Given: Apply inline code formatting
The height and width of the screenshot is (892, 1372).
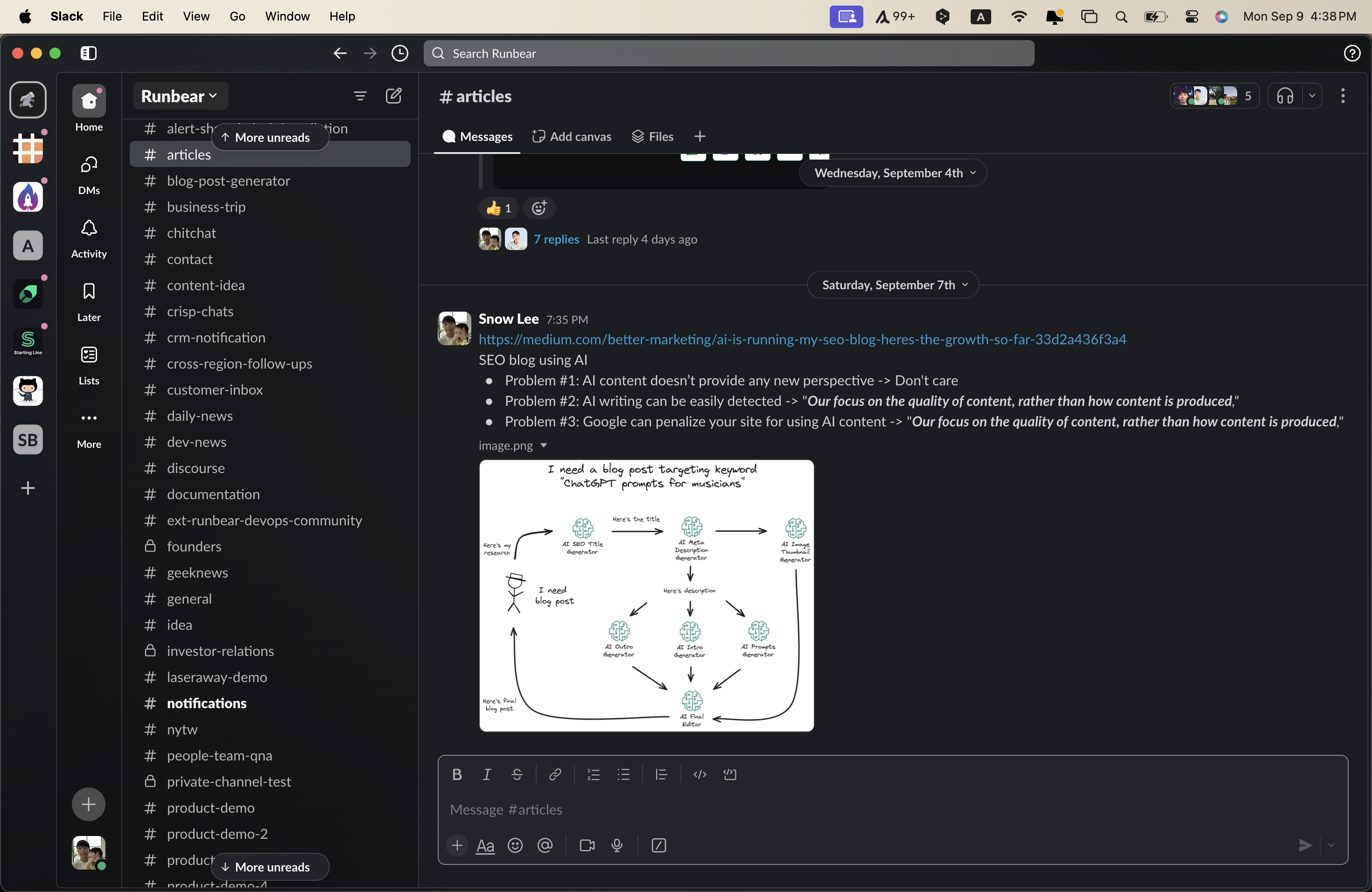Looking at the screenshot, I should (x=700, y=774).
